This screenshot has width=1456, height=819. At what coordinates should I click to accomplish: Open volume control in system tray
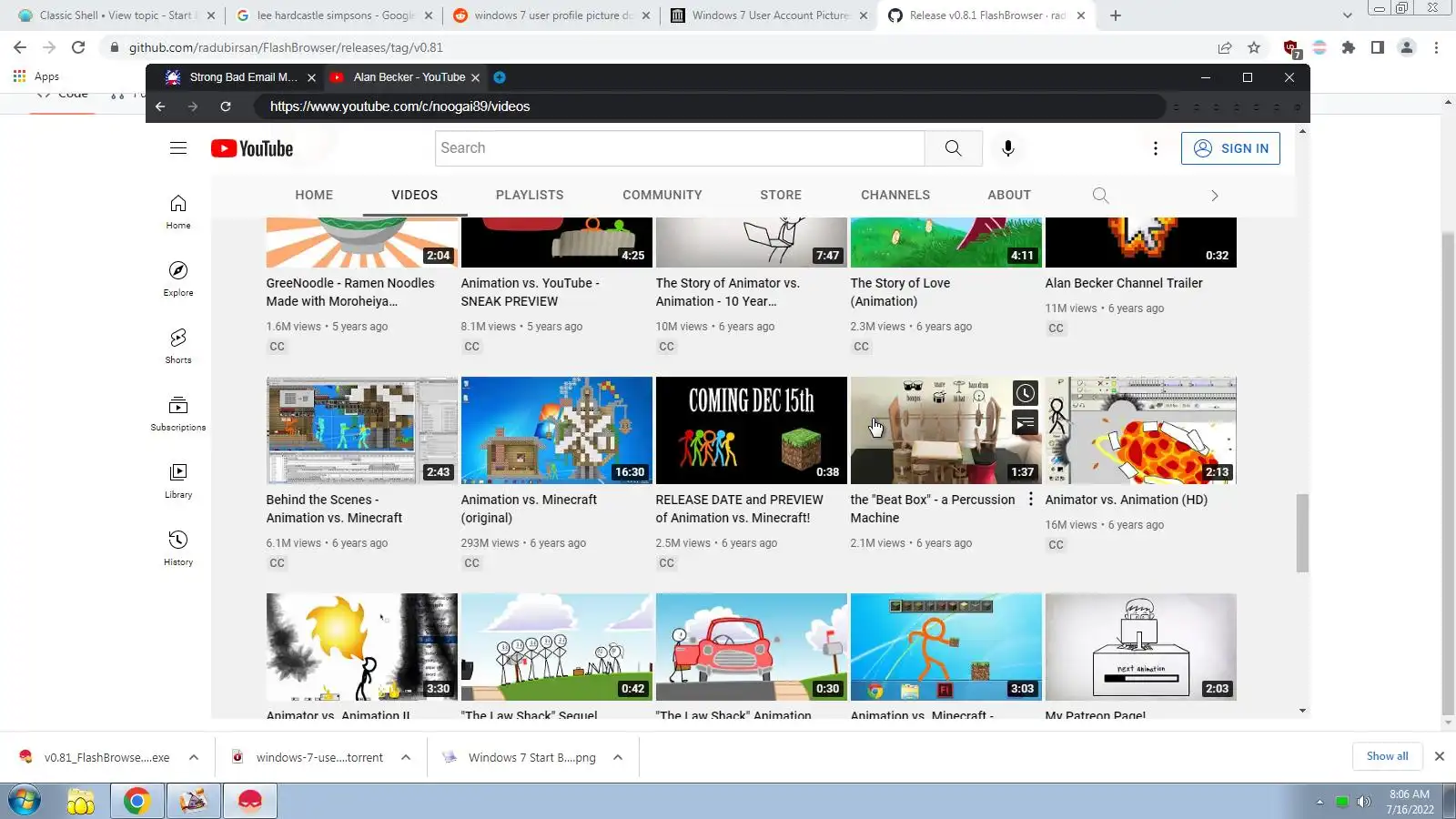1363,802
